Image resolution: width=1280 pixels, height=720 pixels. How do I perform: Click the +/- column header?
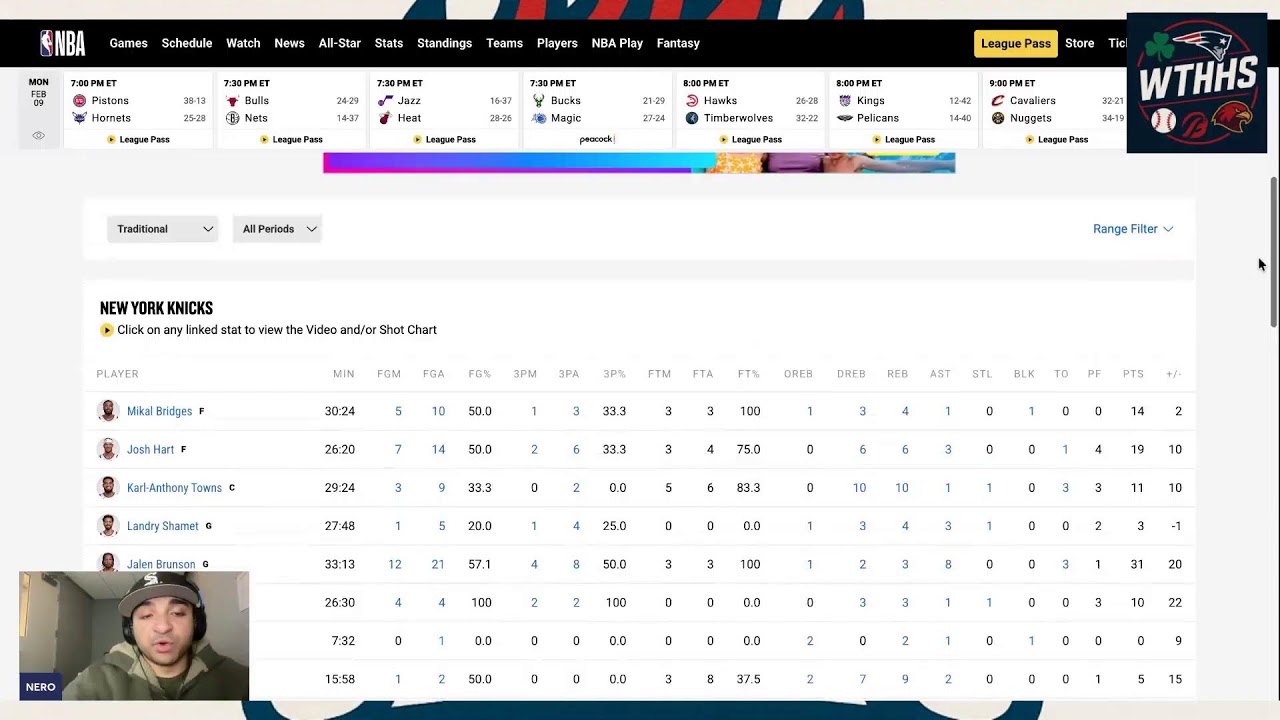(1174, 374)
